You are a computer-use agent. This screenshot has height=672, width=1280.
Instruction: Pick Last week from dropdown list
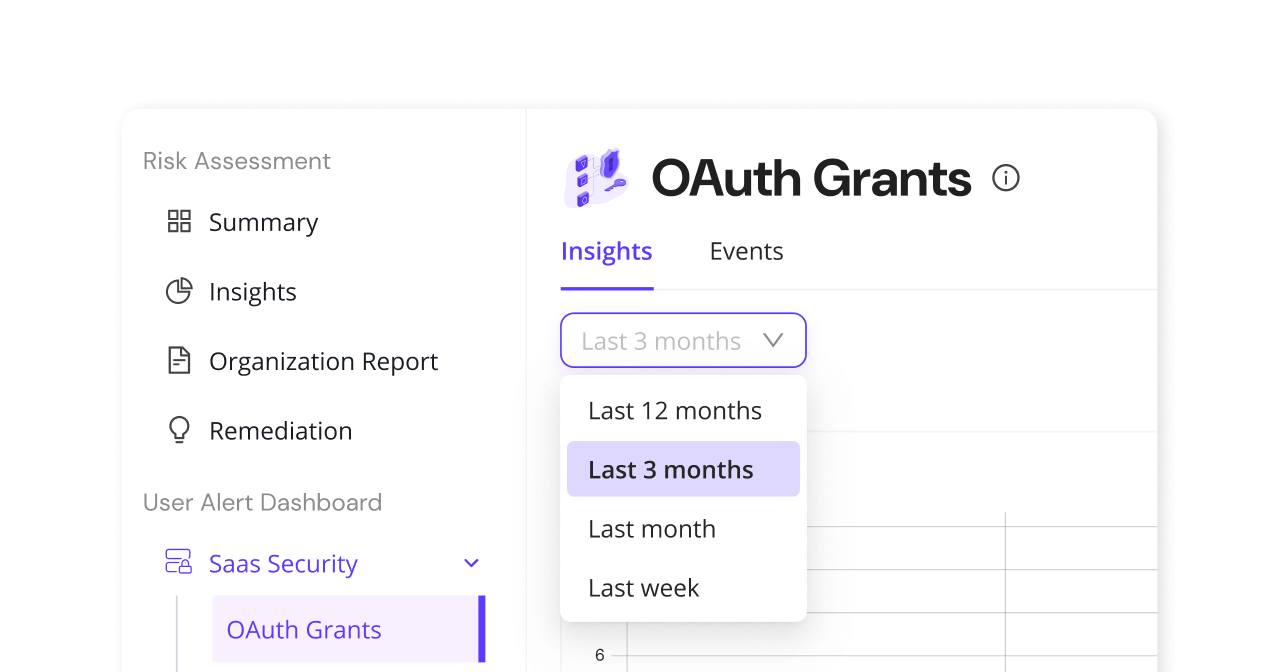click(x=644, y=588)
